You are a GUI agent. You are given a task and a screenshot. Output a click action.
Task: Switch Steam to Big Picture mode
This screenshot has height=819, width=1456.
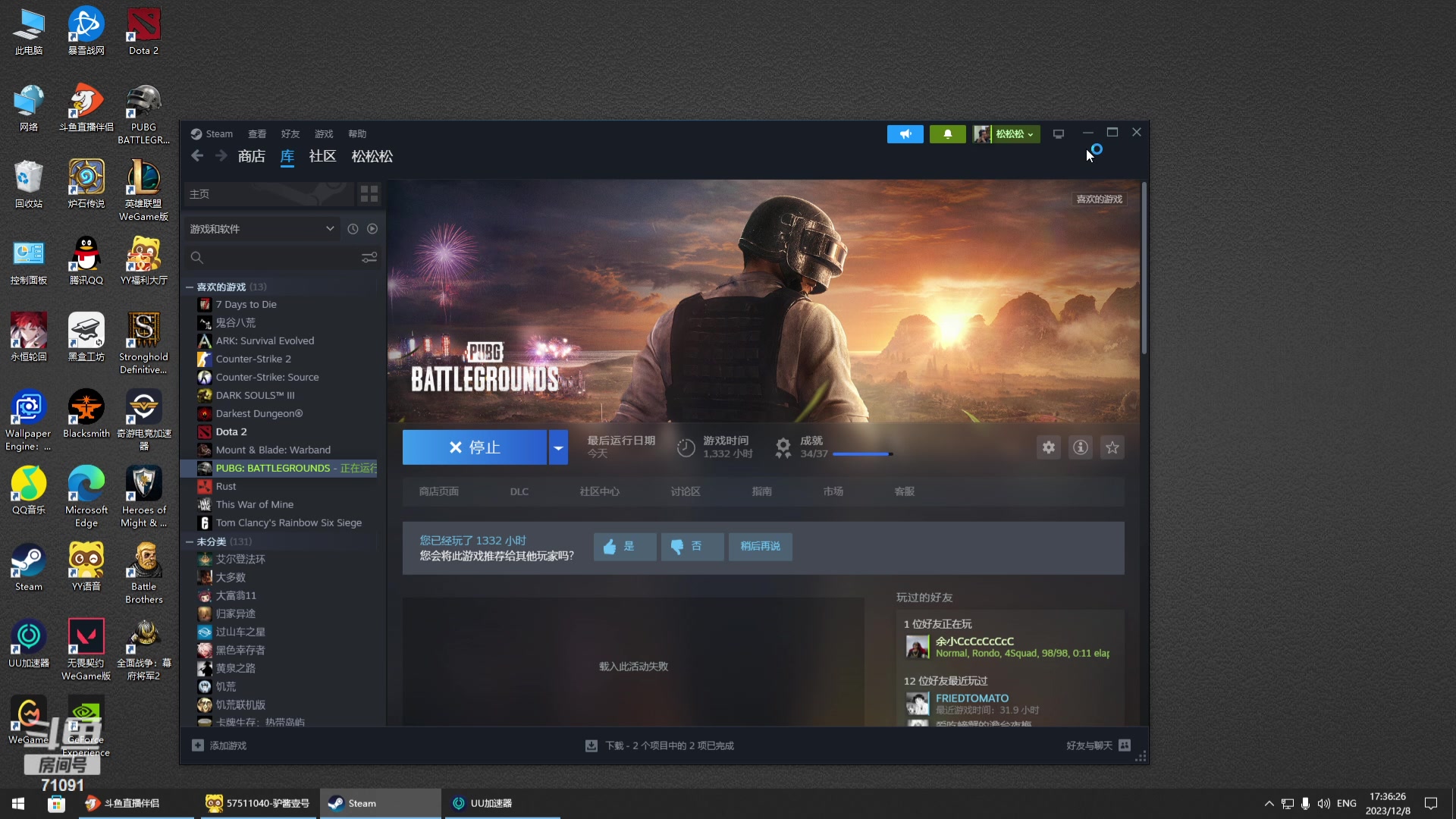click(x=1059, y=134)
